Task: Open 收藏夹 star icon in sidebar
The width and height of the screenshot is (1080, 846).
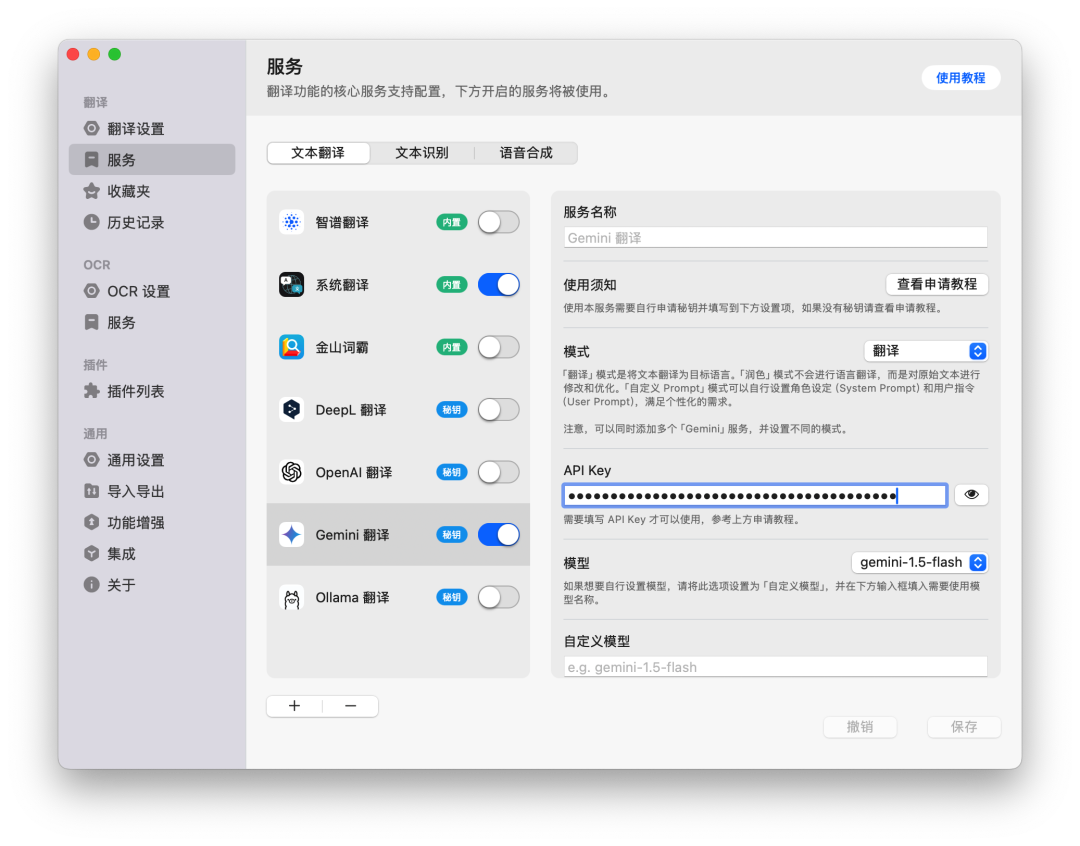Action: pos(92,191)
